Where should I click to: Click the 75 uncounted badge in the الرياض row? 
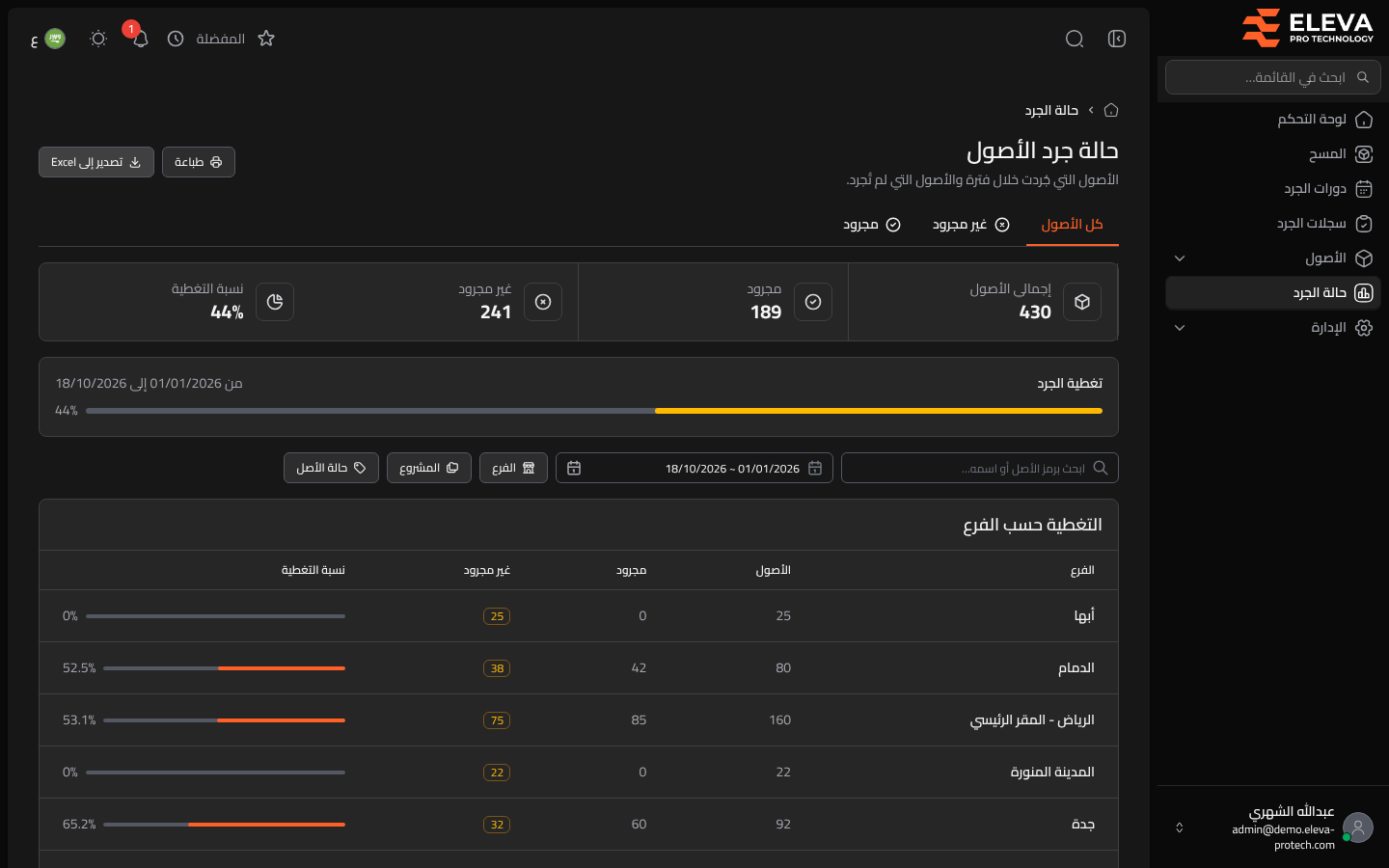[497, 720]
